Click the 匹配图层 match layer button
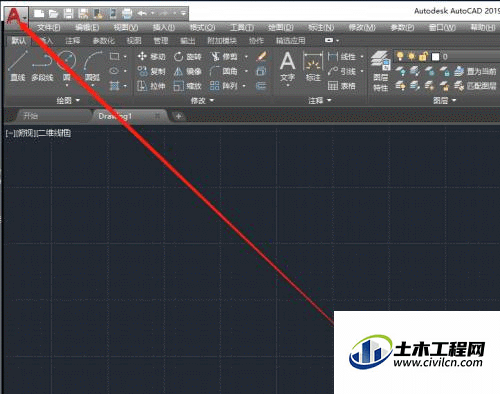Screen dimensions: 500x394 476,86
